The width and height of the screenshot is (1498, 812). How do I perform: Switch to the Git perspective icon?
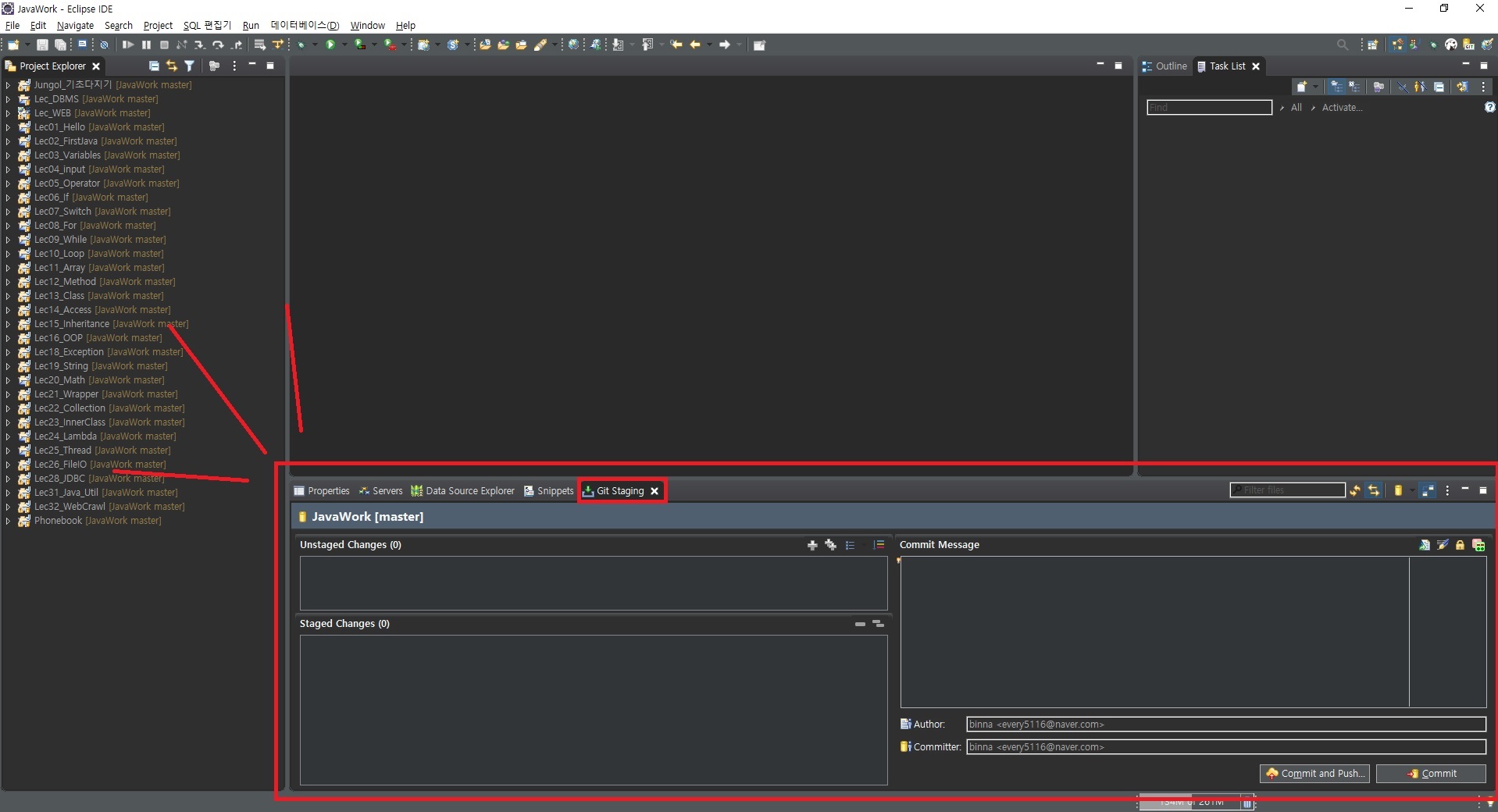click(1469, 45)
